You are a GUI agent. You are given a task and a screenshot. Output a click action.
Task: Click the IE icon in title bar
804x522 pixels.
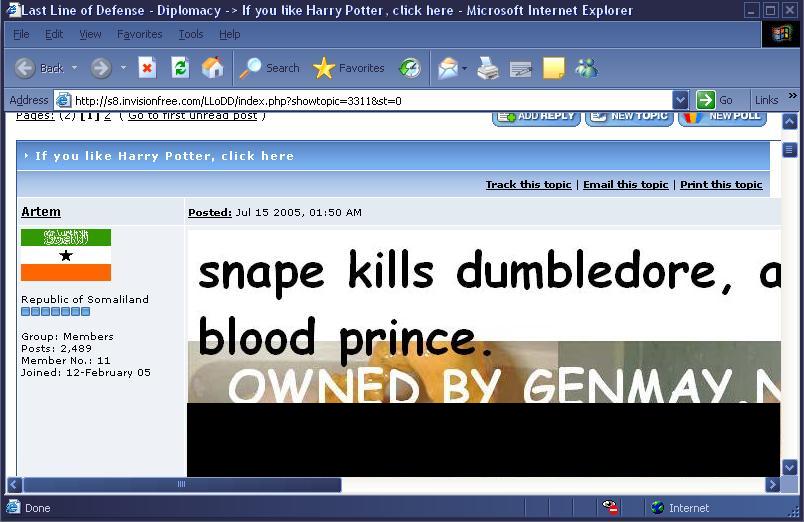[13, 10]
